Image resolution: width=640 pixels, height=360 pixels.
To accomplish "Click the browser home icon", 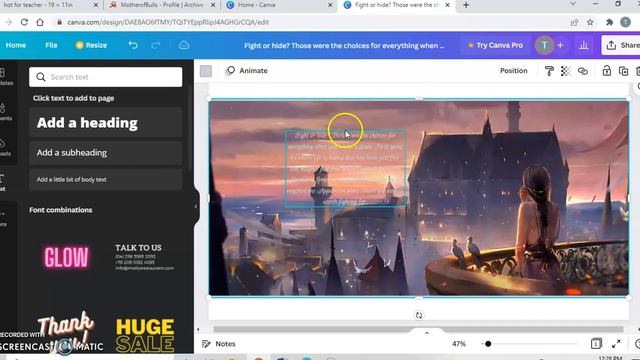I will tap(40, 22).
